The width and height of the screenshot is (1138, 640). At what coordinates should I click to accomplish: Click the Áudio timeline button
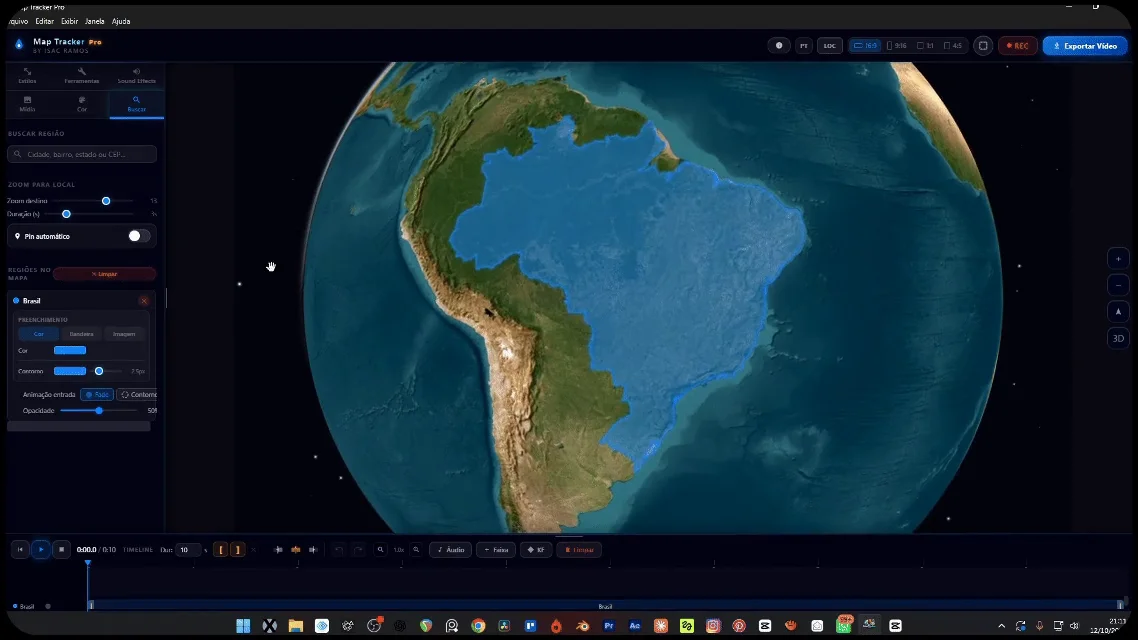(x=451, y=550)
